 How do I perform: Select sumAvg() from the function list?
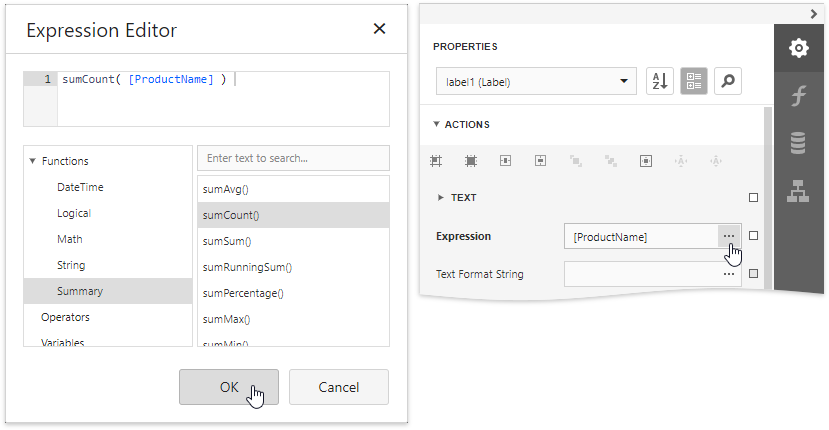point(225,189)
